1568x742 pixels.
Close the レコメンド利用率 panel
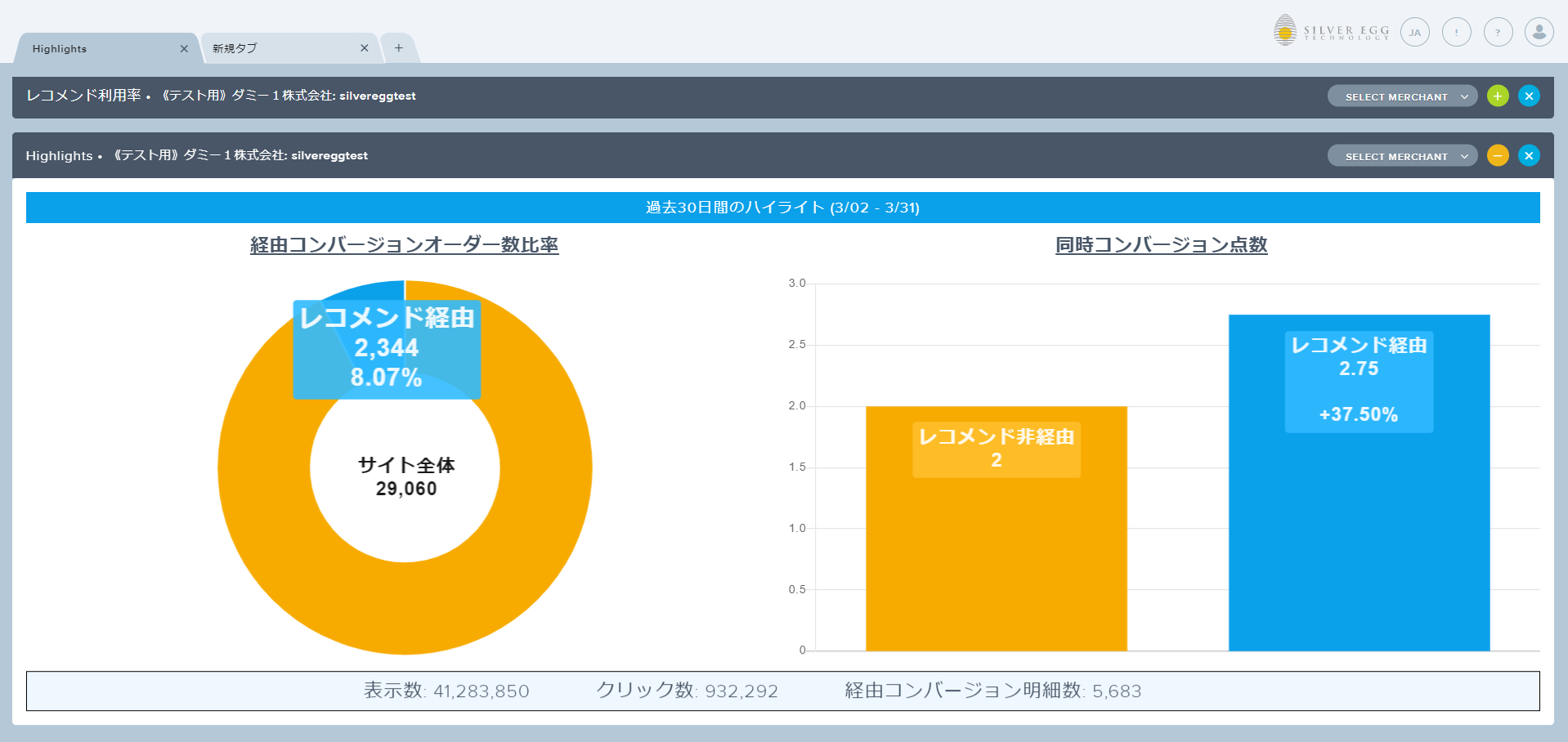(x=1529, y=96)
